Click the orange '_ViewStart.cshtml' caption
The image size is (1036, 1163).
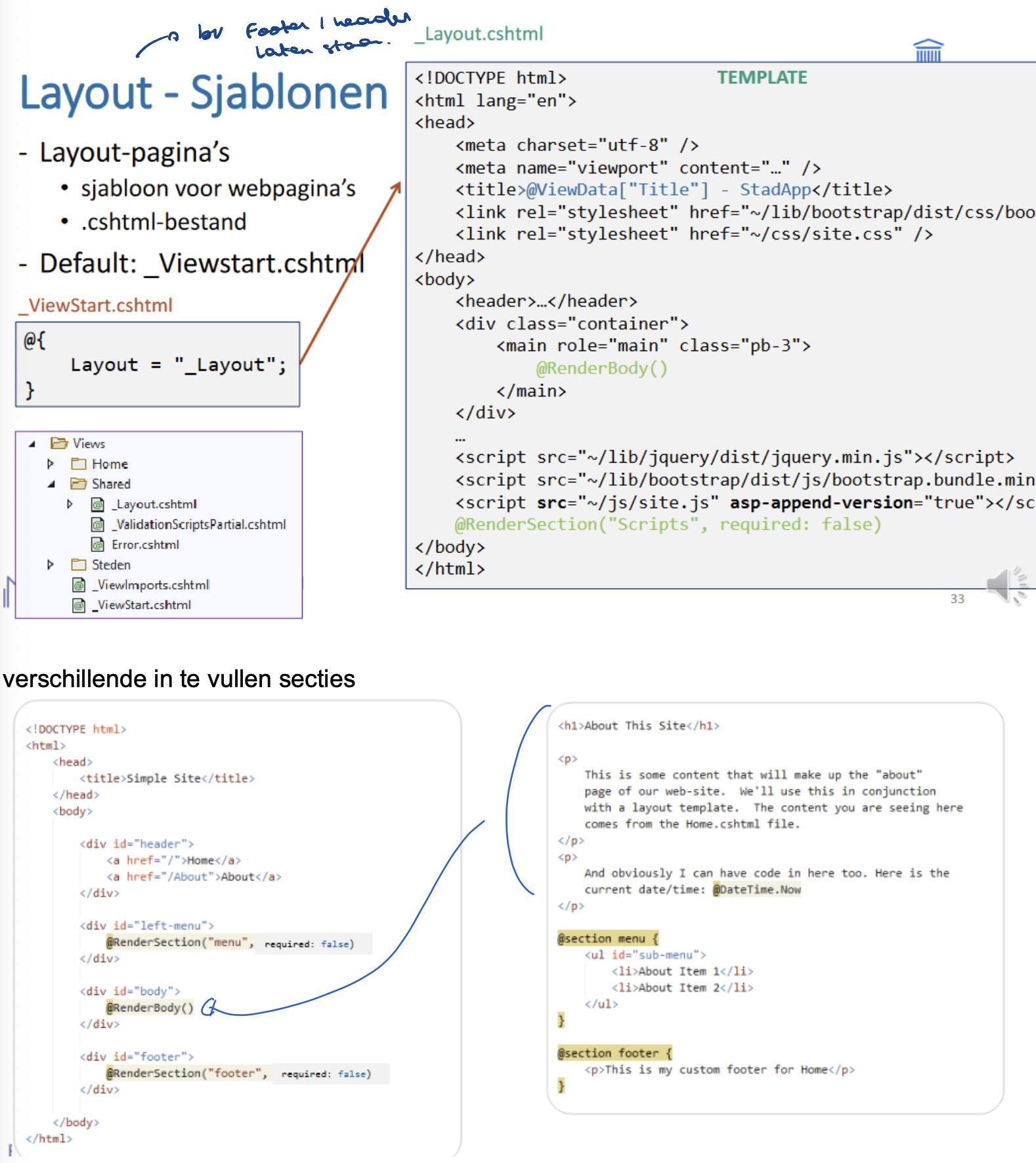click(x=95, y=305)
